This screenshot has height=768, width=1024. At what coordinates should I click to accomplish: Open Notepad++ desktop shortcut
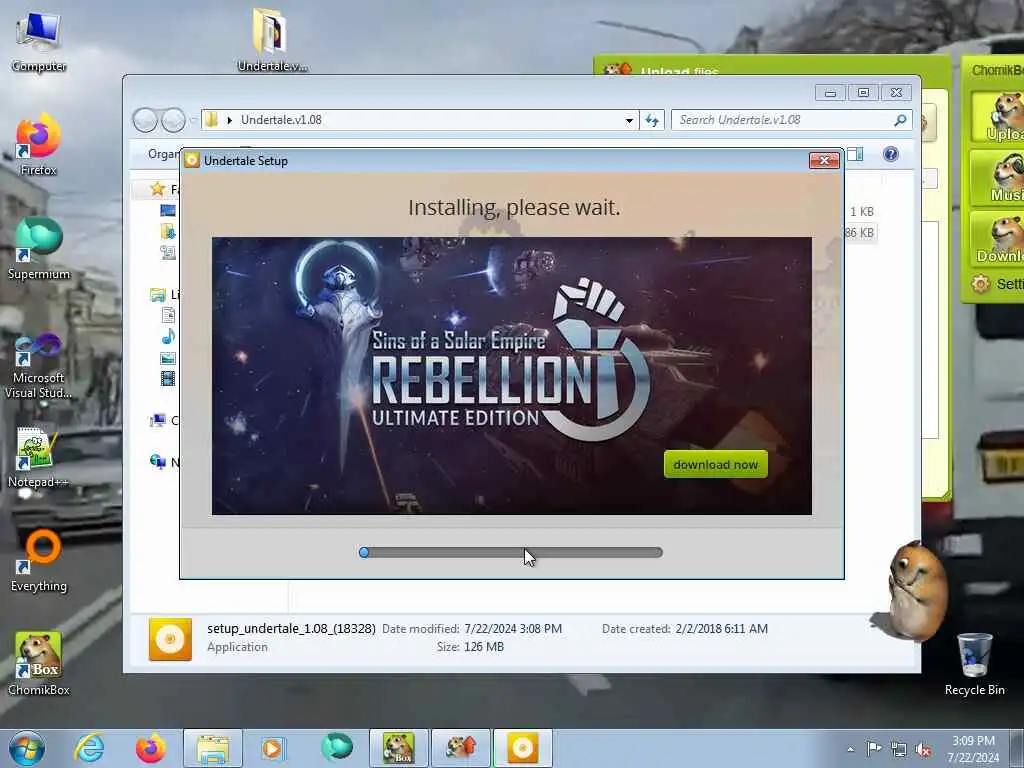(39, 457)
